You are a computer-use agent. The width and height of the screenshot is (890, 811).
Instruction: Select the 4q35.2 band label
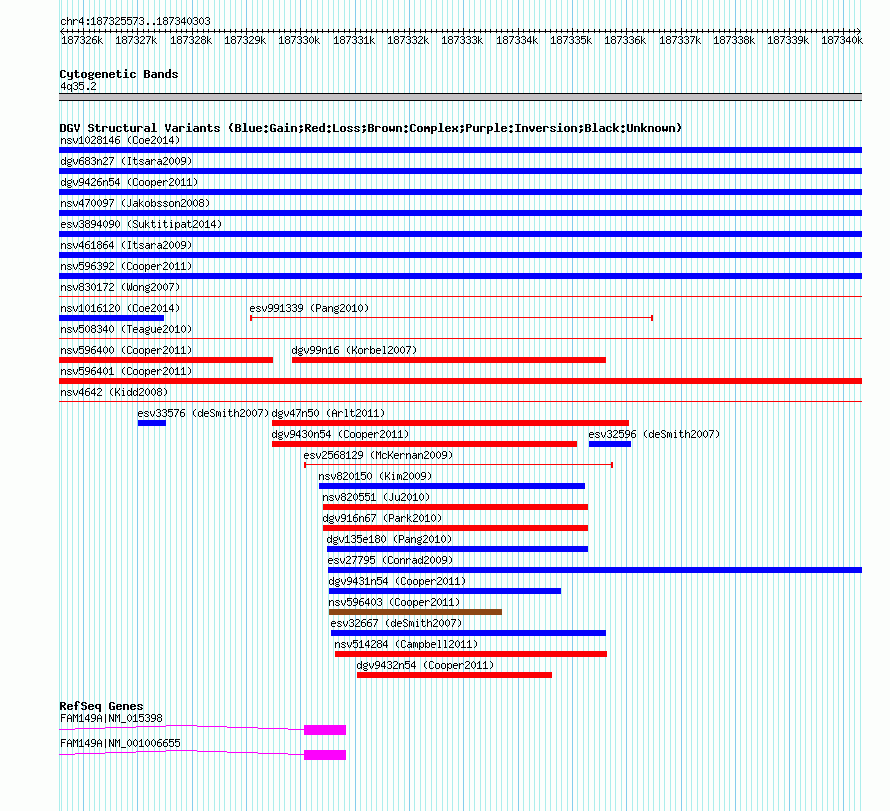pos(78,86)
